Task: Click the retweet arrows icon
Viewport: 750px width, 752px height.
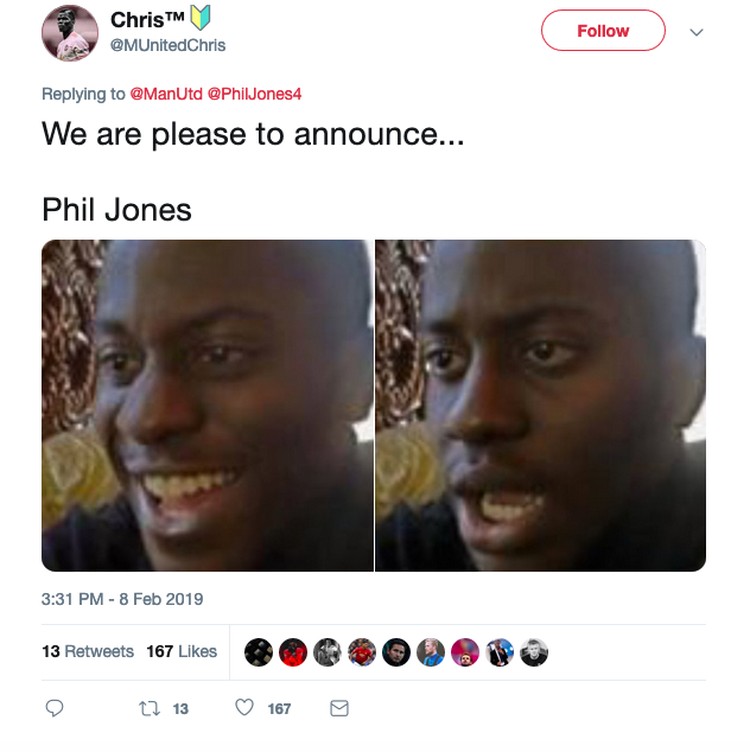Action: pos(149,708)
